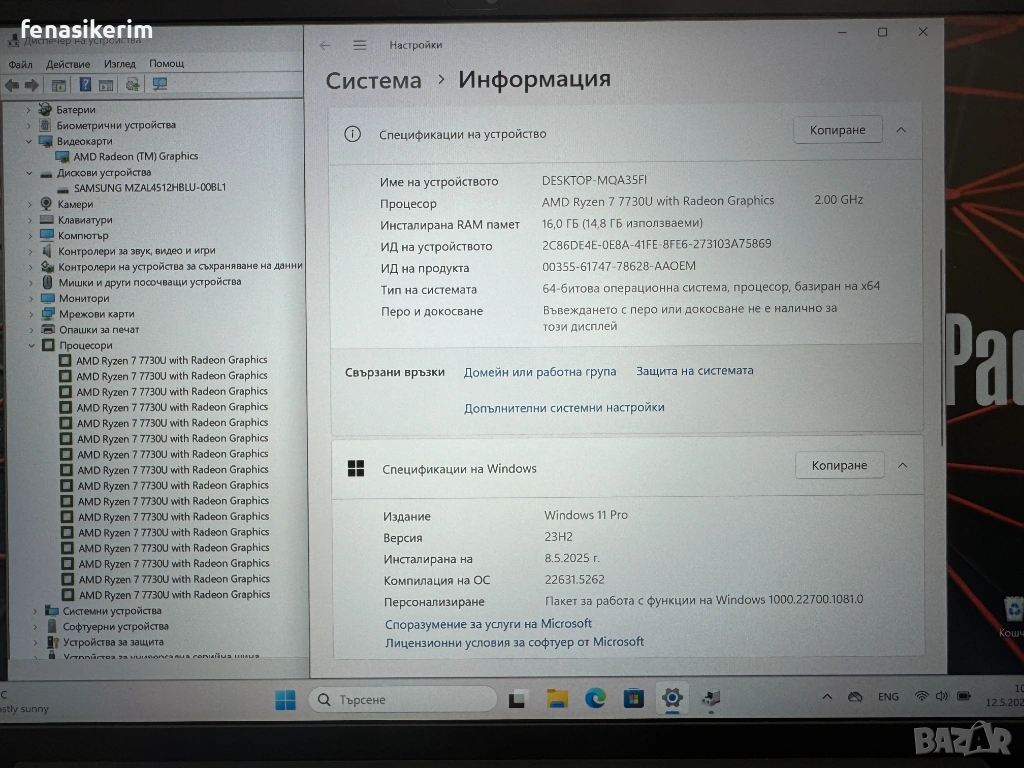
Task: Collapse the Видеокарти tree node
Action: click(29, 141)
